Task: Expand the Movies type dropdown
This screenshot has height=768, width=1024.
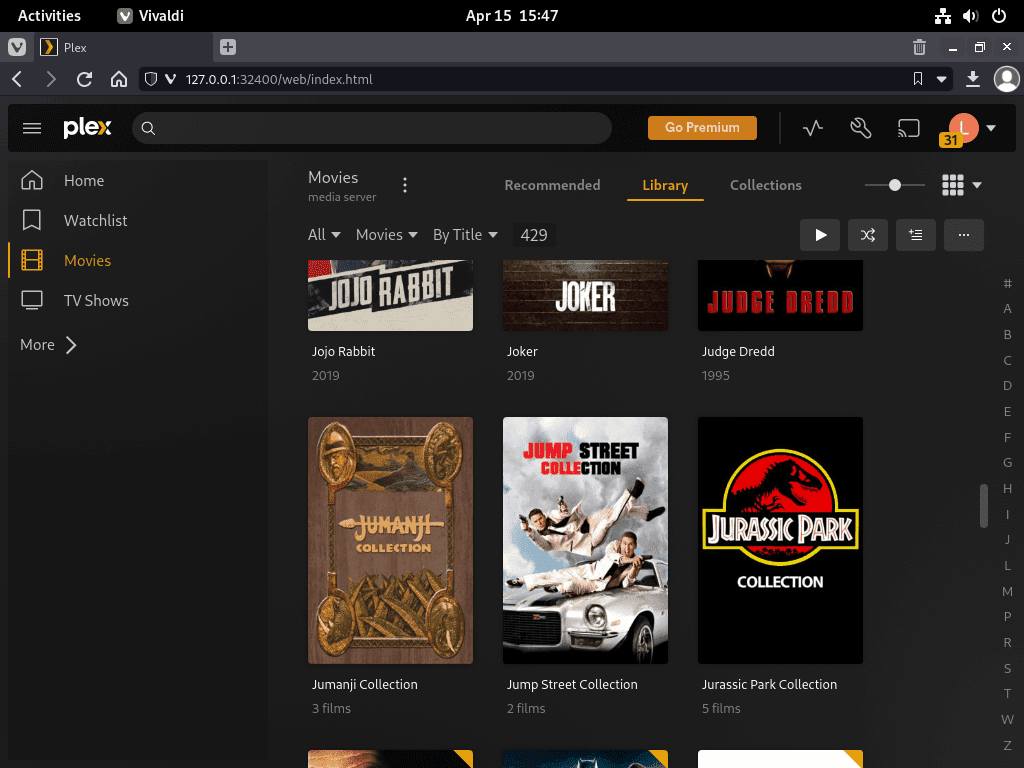Action: [x=387, y=234]
